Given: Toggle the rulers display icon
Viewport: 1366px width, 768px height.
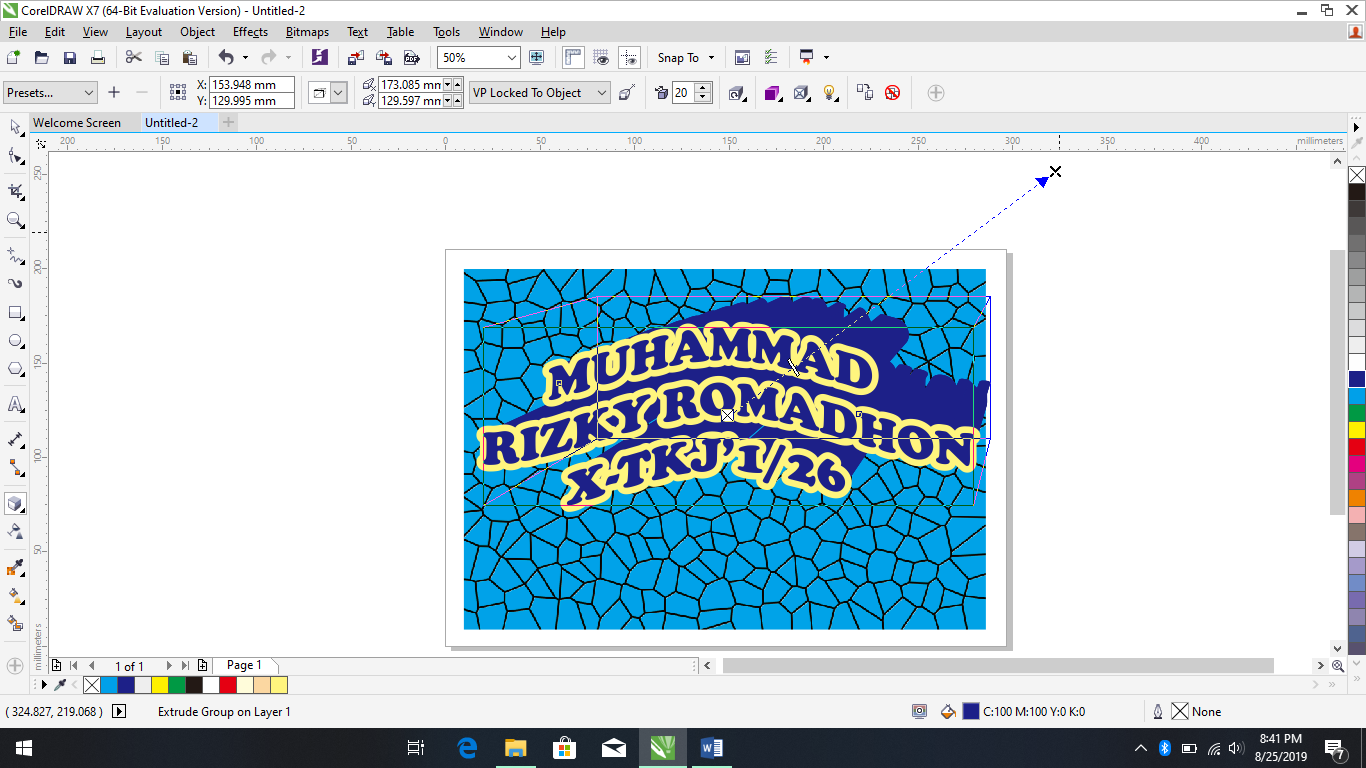Looking at the screenshot, I should coord(573,57).
